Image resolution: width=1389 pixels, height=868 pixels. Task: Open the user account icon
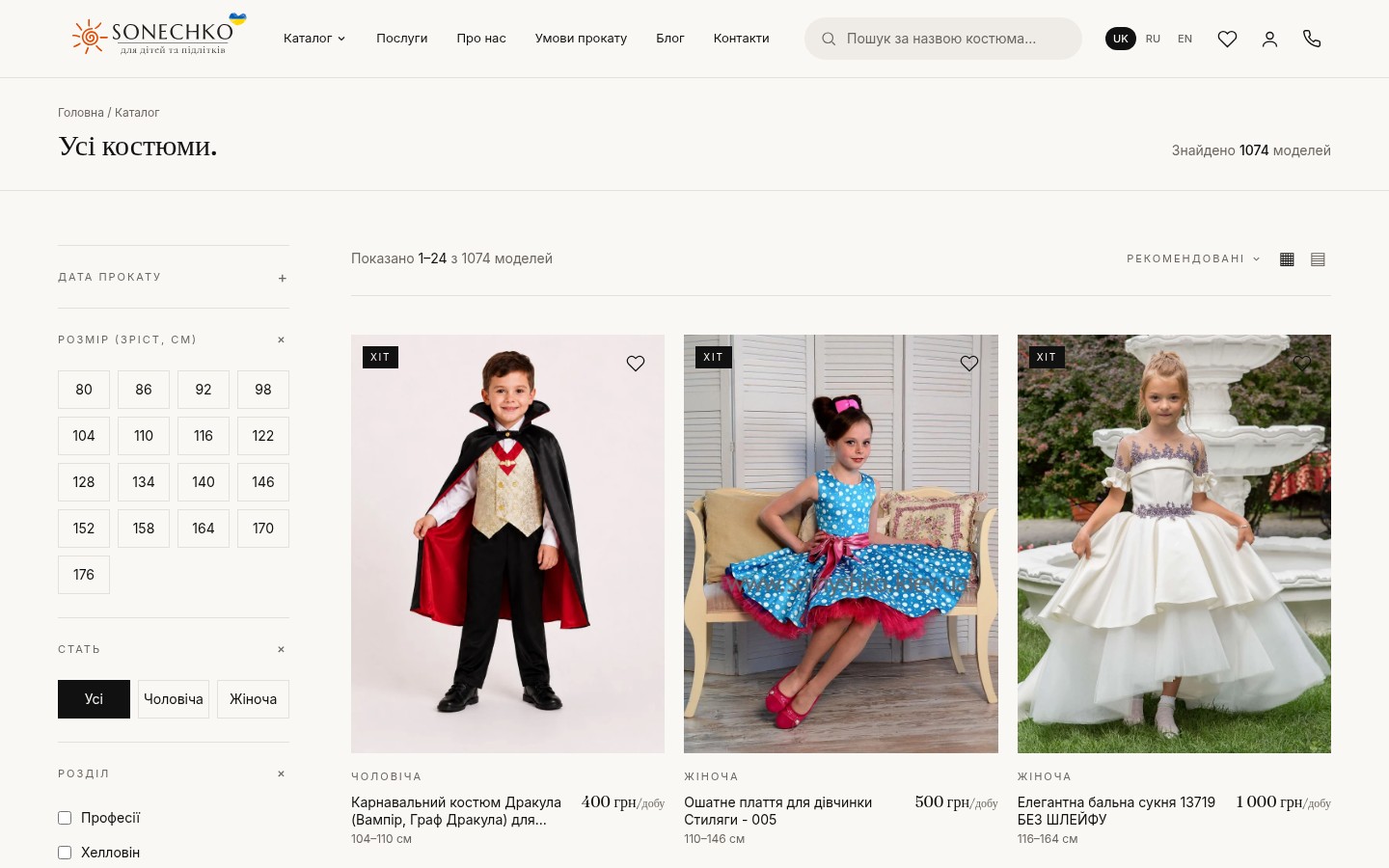coord(1269,39)
